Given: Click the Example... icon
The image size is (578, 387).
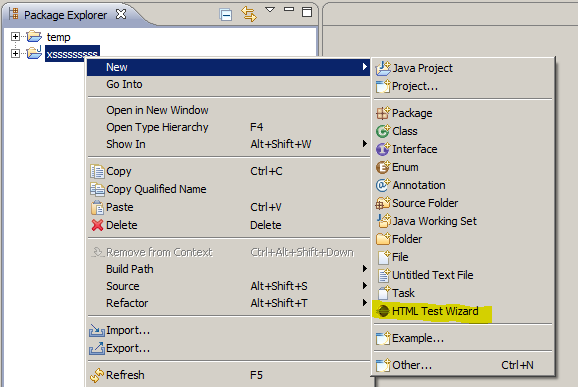Looking at the screenshot, I should coord(383,338).
